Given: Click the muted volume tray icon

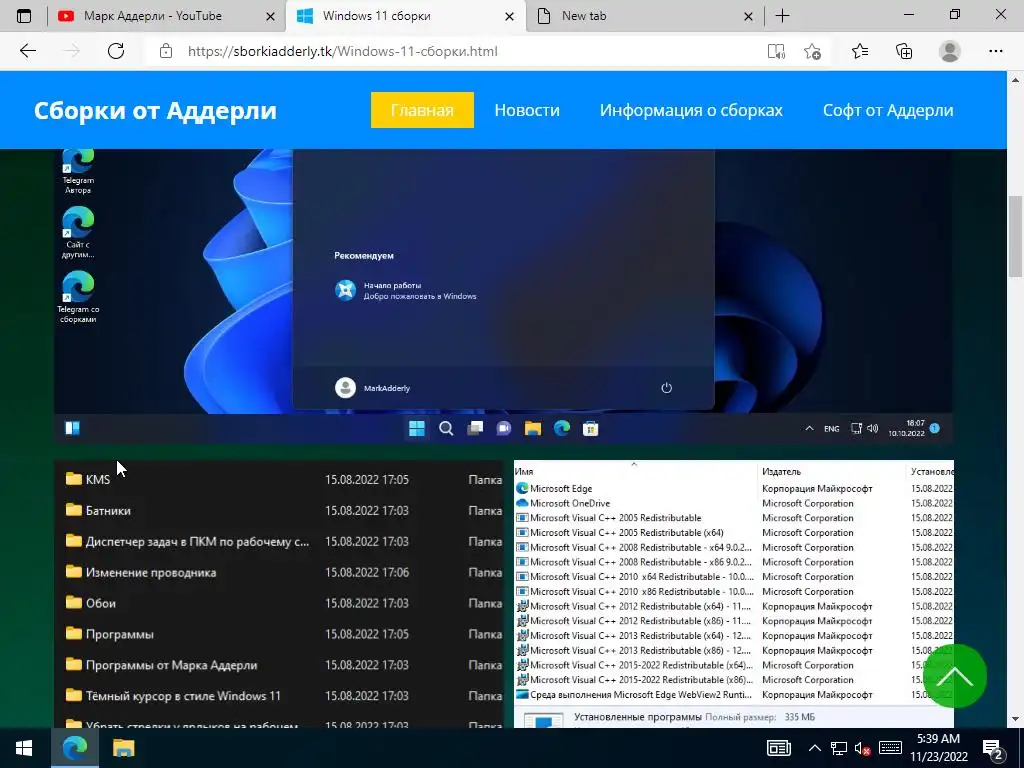Looking at the screenshot, I should point(863,748).
